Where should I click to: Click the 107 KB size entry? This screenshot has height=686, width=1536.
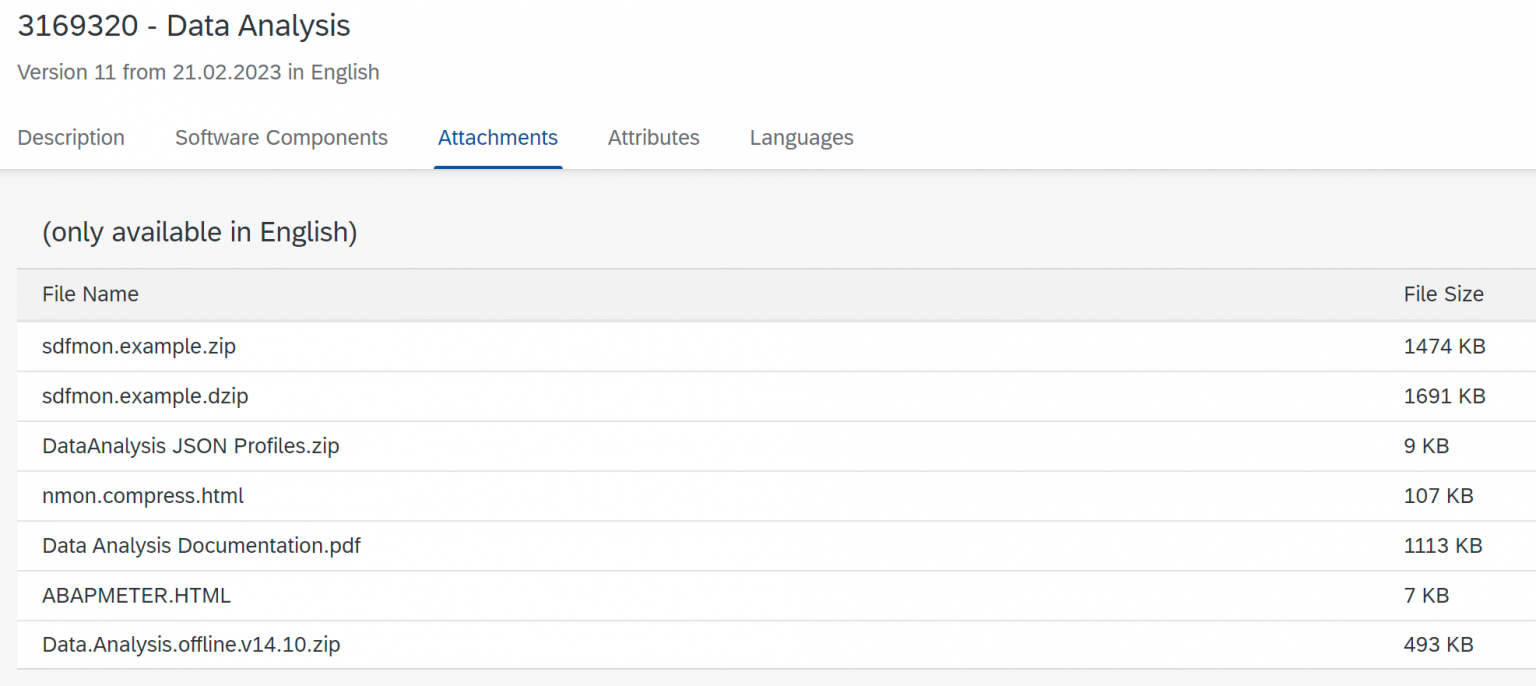tap(1438, 496)
